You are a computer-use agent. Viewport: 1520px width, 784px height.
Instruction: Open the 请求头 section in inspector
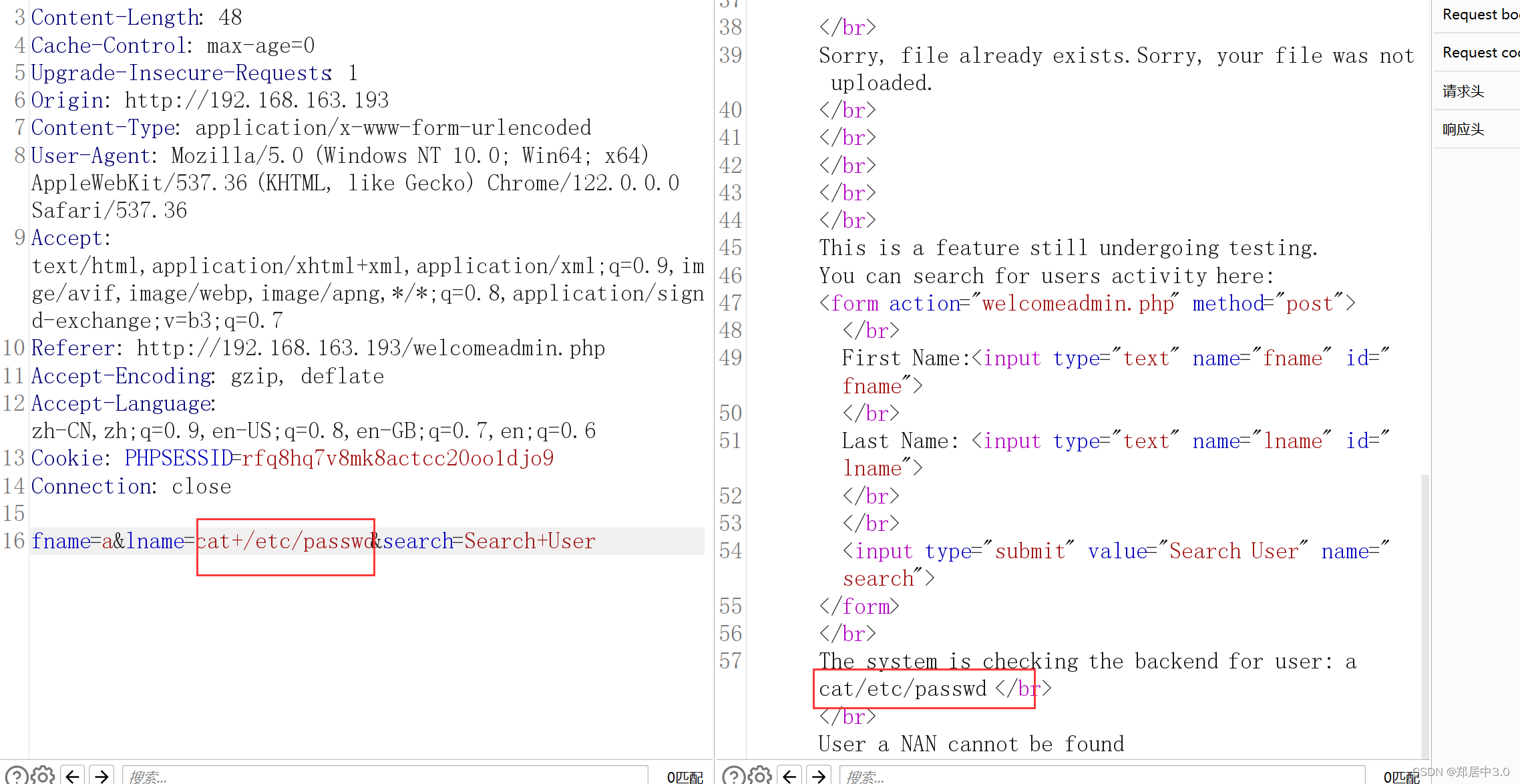[1477, 91]
